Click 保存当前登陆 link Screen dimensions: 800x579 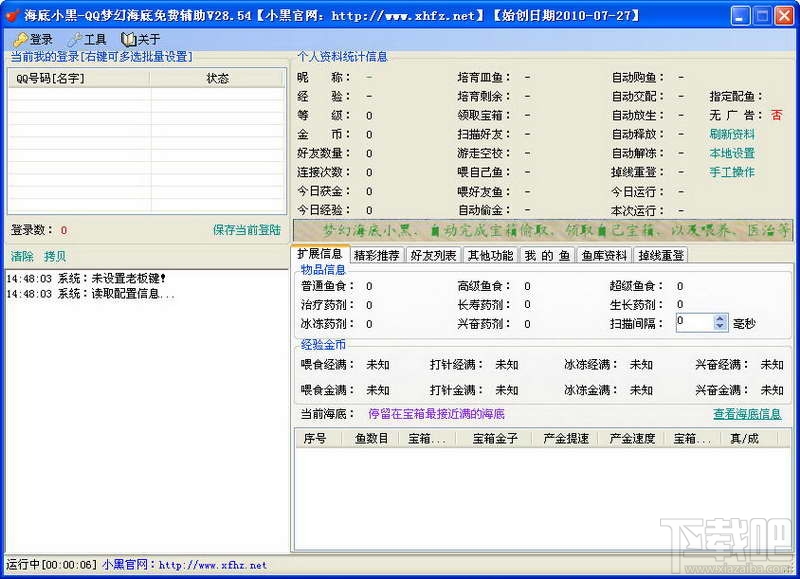point(247,230)
